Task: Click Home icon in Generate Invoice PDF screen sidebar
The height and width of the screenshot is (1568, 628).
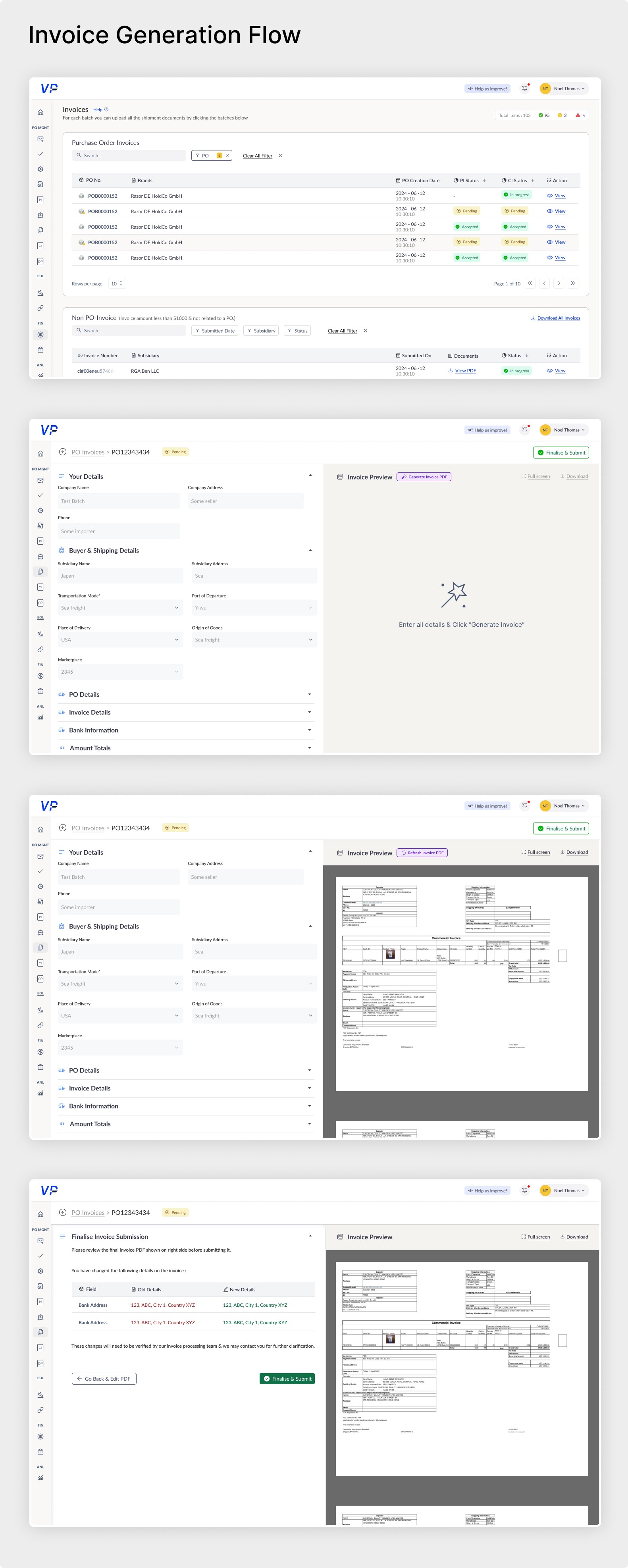Action: 40,453
